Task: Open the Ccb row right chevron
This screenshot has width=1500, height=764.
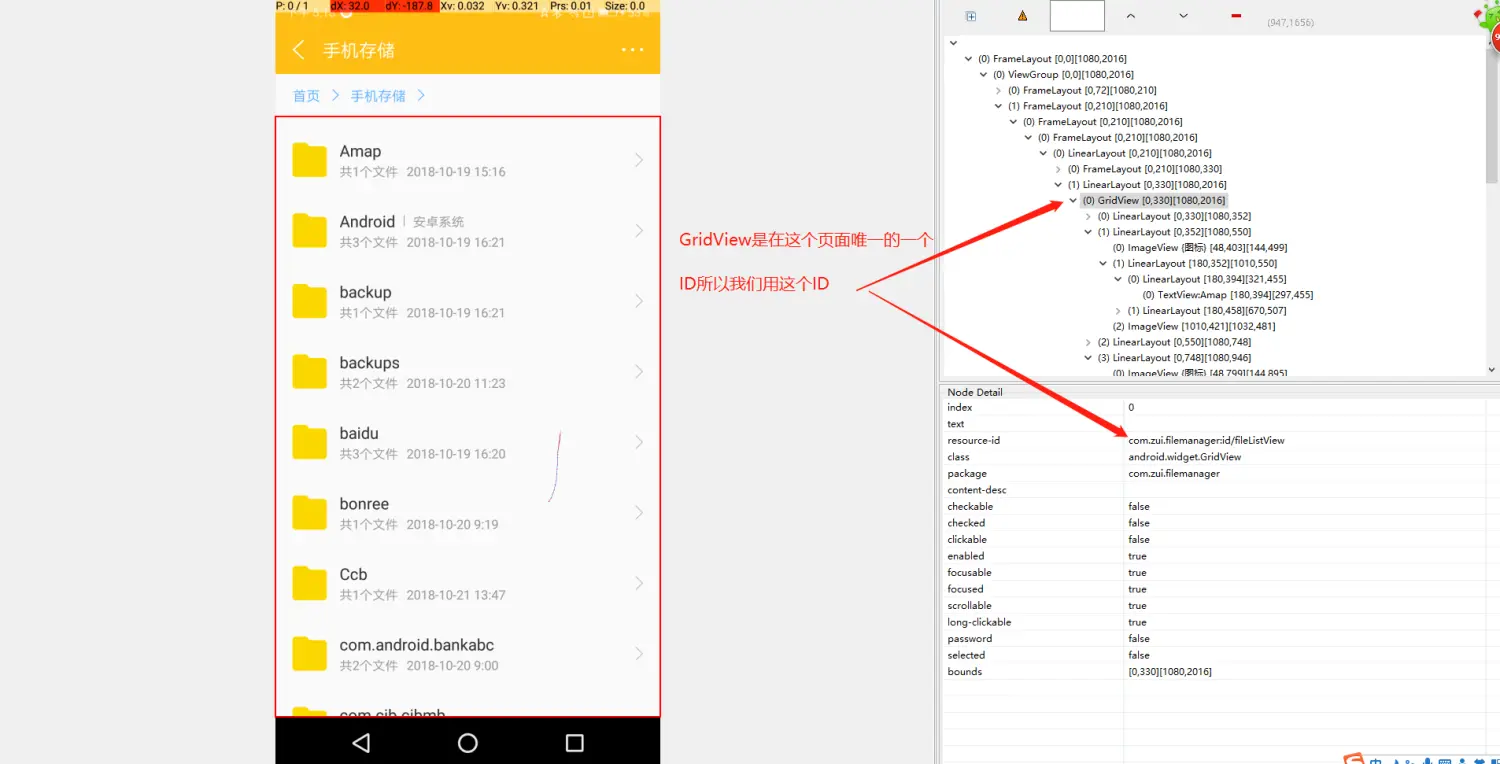Action: click(639, 583)
